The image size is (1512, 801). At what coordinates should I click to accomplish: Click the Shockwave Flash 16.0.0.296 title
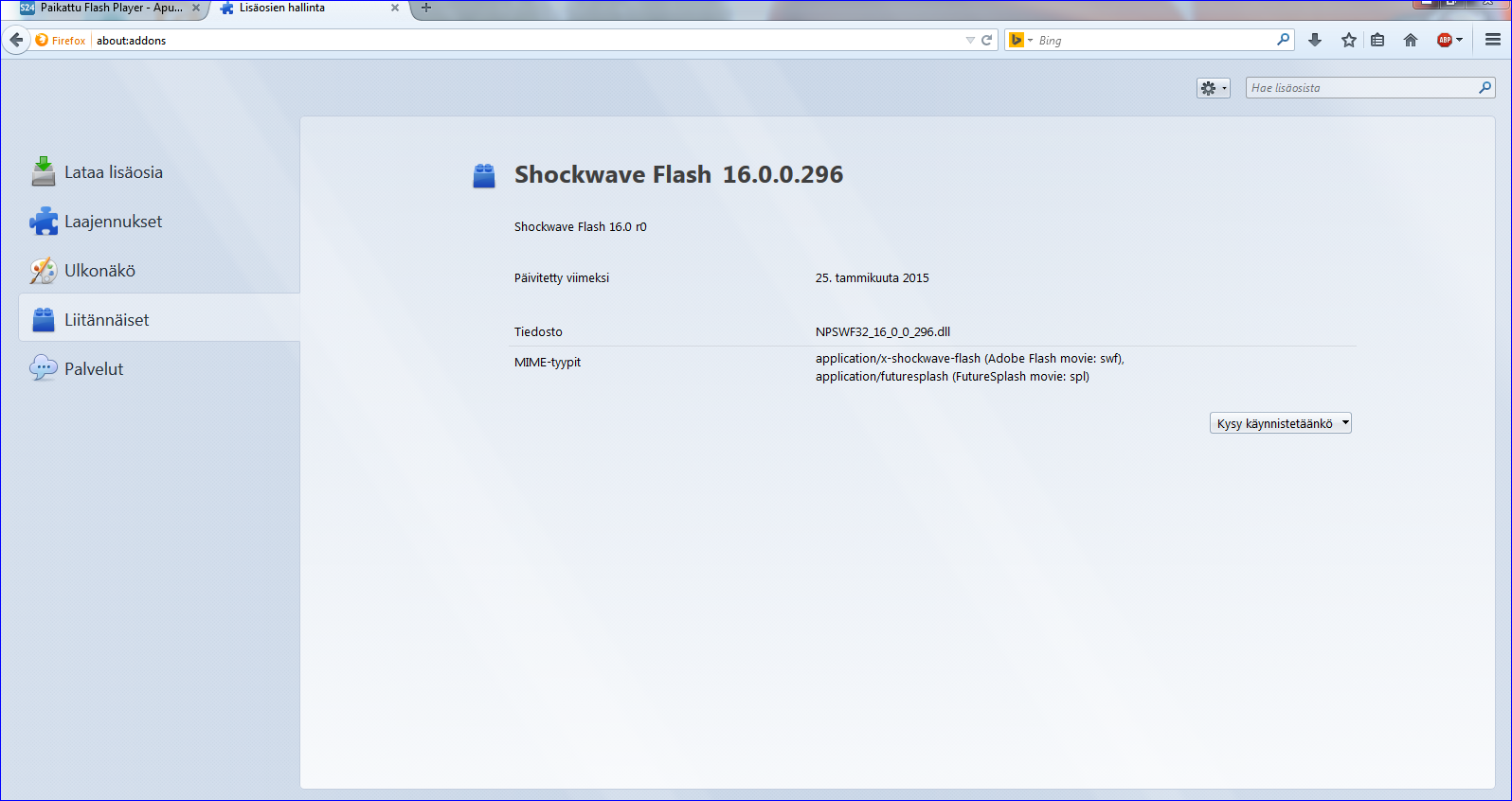(678, 174)
